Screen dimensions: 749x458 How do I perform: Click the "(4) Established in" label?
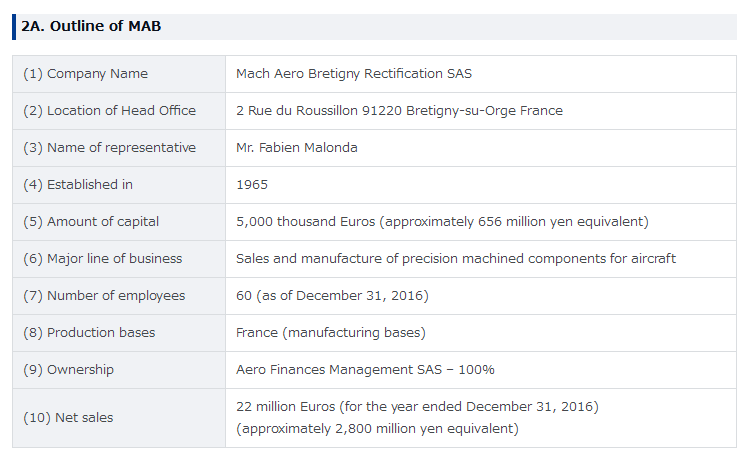(78, 184)
